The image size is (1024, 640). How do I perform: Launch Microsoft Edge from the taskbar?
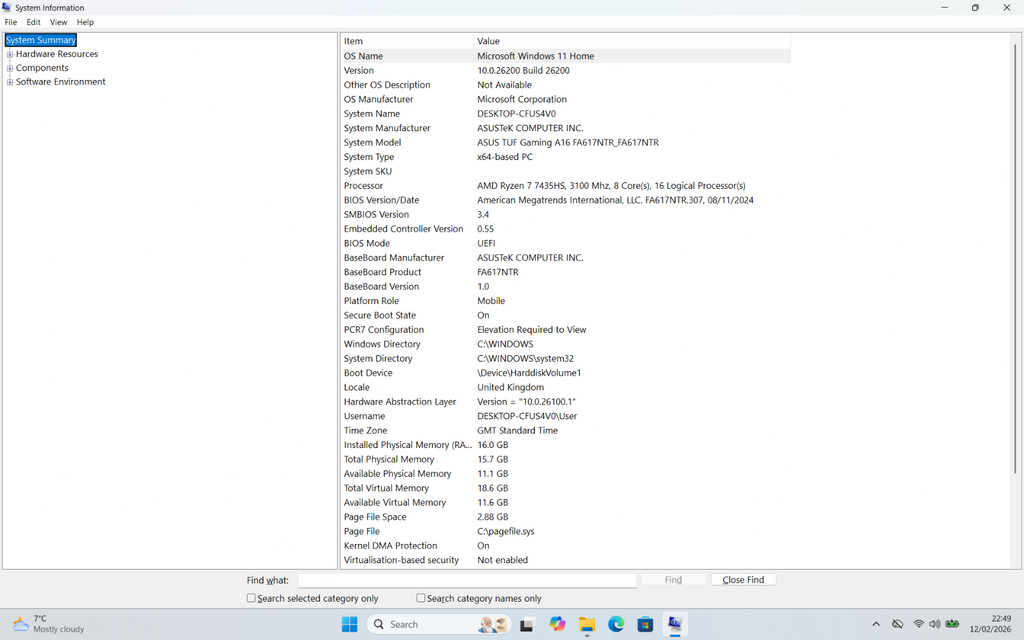click(616, 624)
